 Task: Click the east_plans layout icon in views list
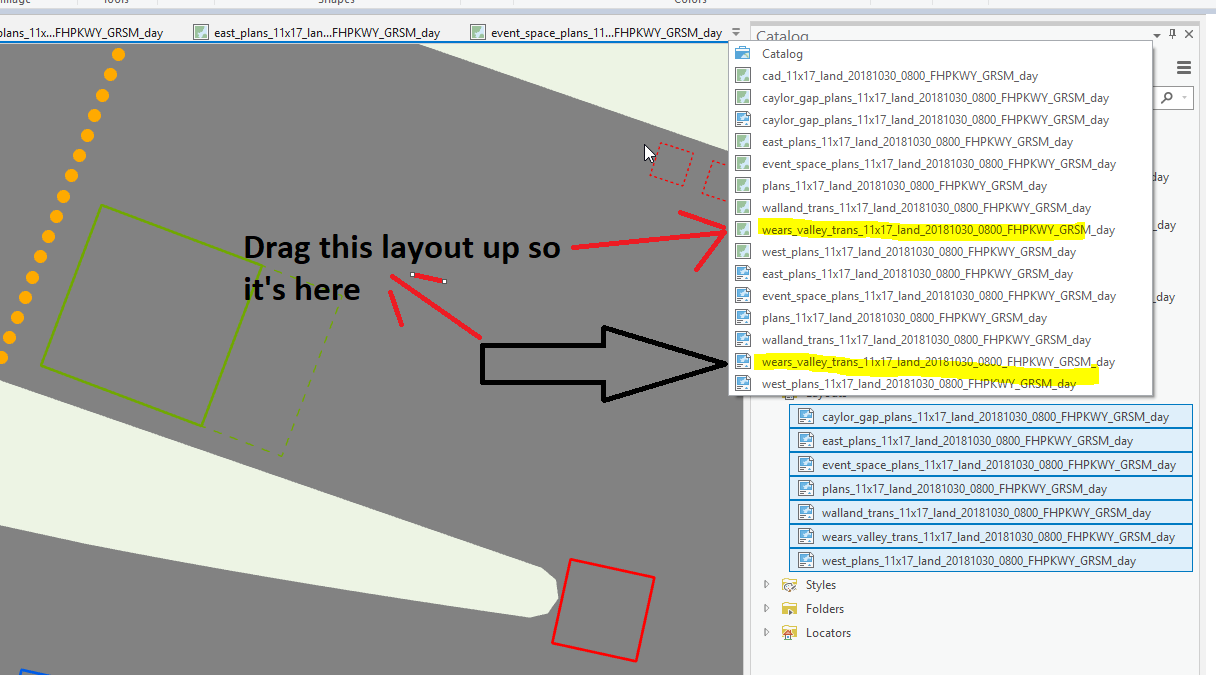point(743,274)
